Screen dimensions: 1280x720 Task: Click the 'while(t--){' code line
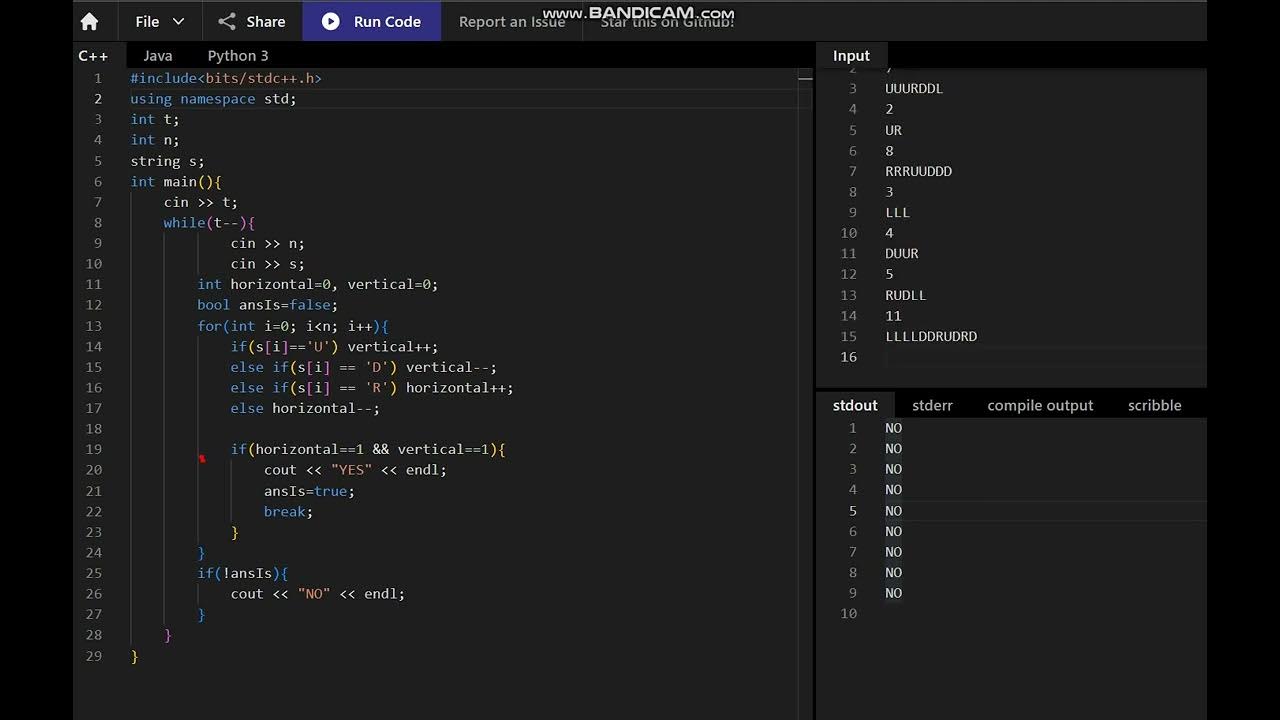(209, 223)
